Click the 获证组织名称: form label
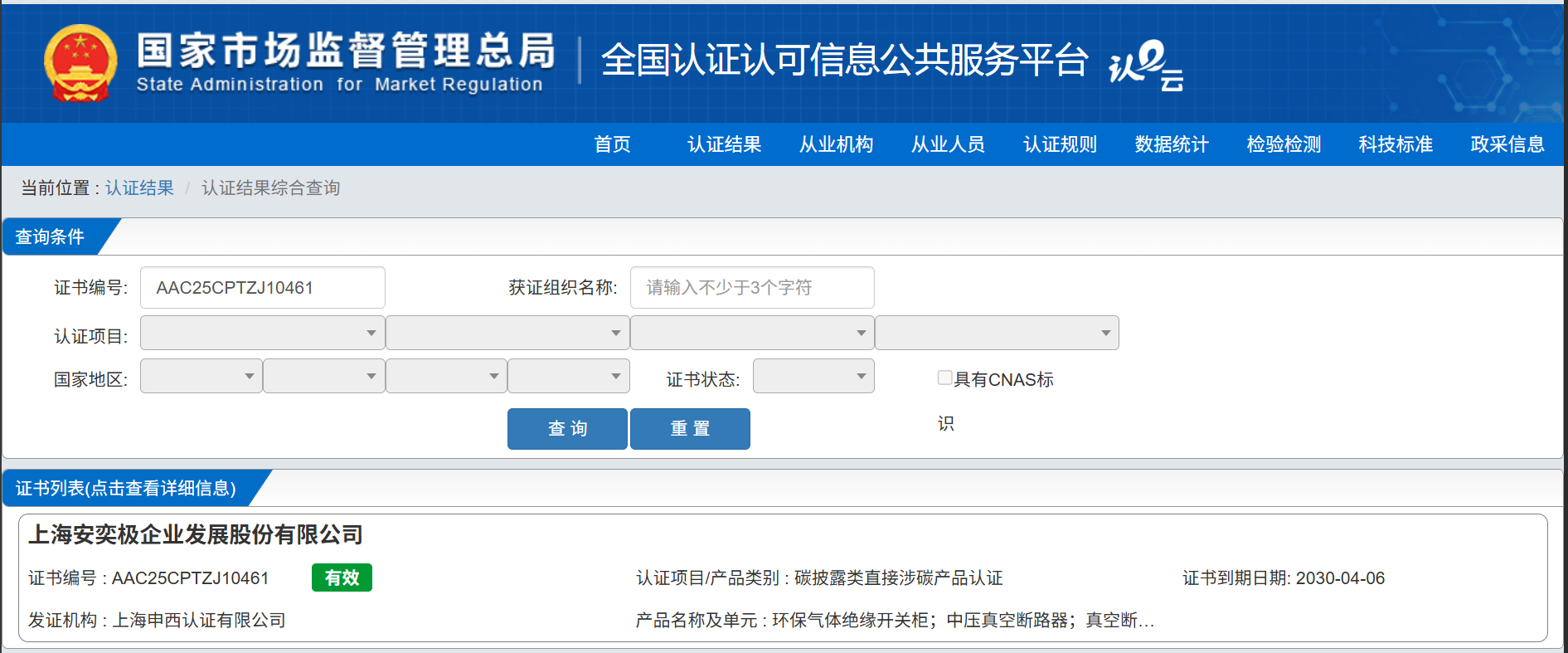The width and height of the screenshot is (1568, 653). coord(563,288)
